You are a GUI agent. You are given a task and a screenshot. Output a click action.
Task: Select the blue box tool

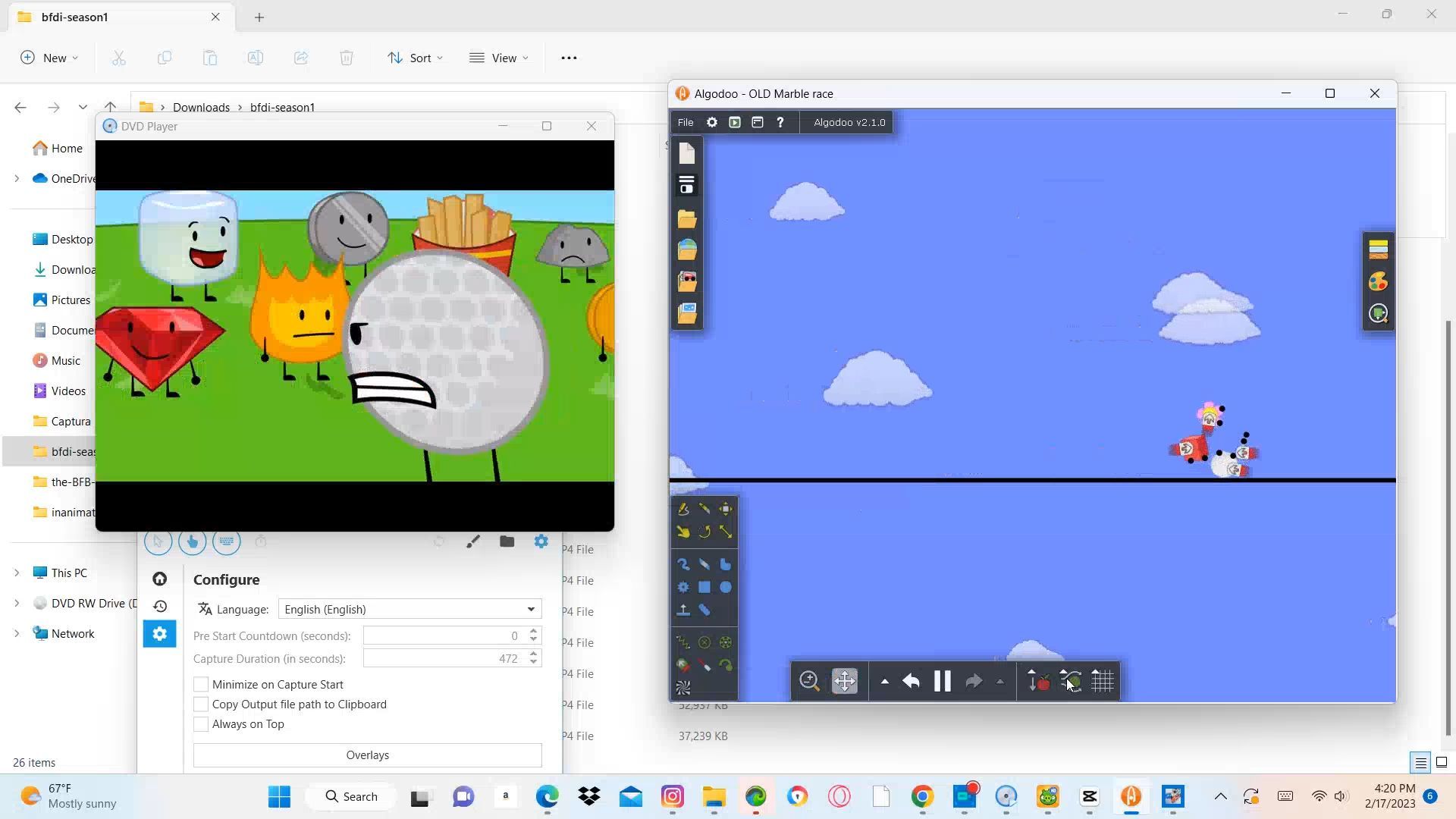pyautogui.click(x=704, y=587)
